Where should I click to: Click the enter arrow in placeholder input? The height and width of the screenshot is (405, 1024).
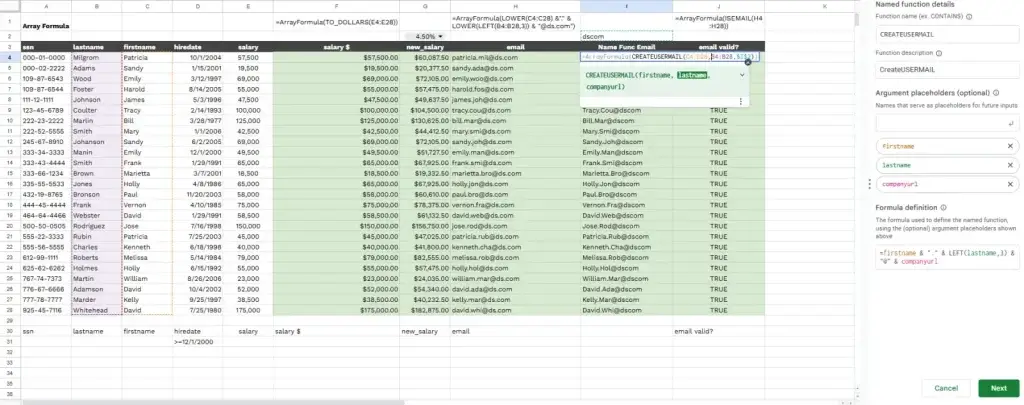click(1011, 123)
